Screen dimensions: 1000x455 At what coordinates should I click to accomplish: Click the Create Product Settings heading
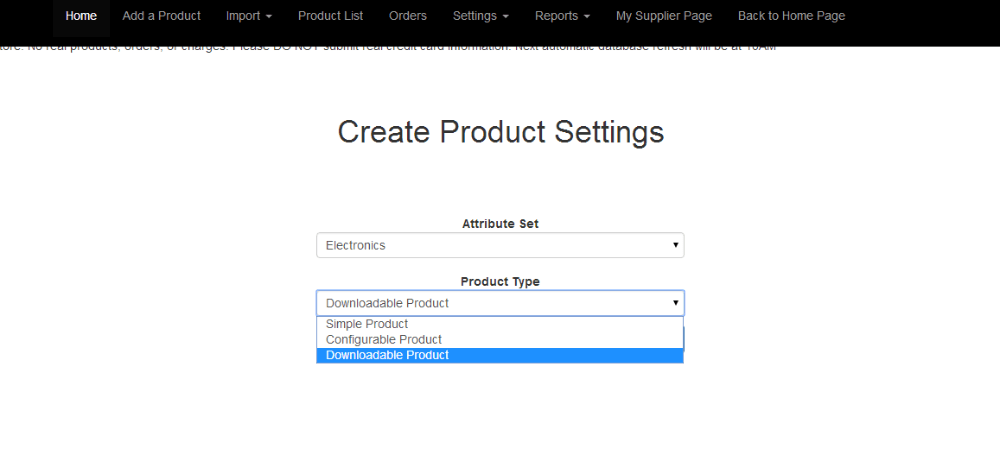pyautogui.click(x=500, y=132)
